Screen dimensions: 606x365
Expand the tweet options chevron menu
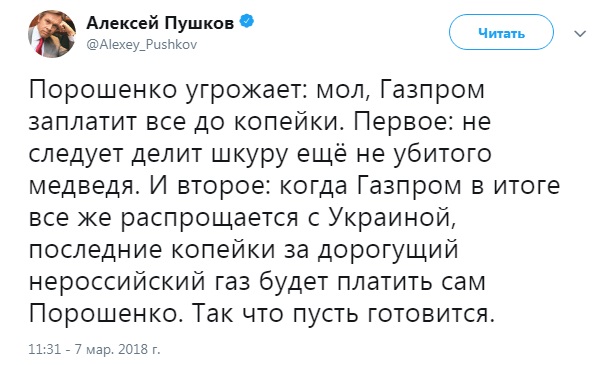click(580, 34)
